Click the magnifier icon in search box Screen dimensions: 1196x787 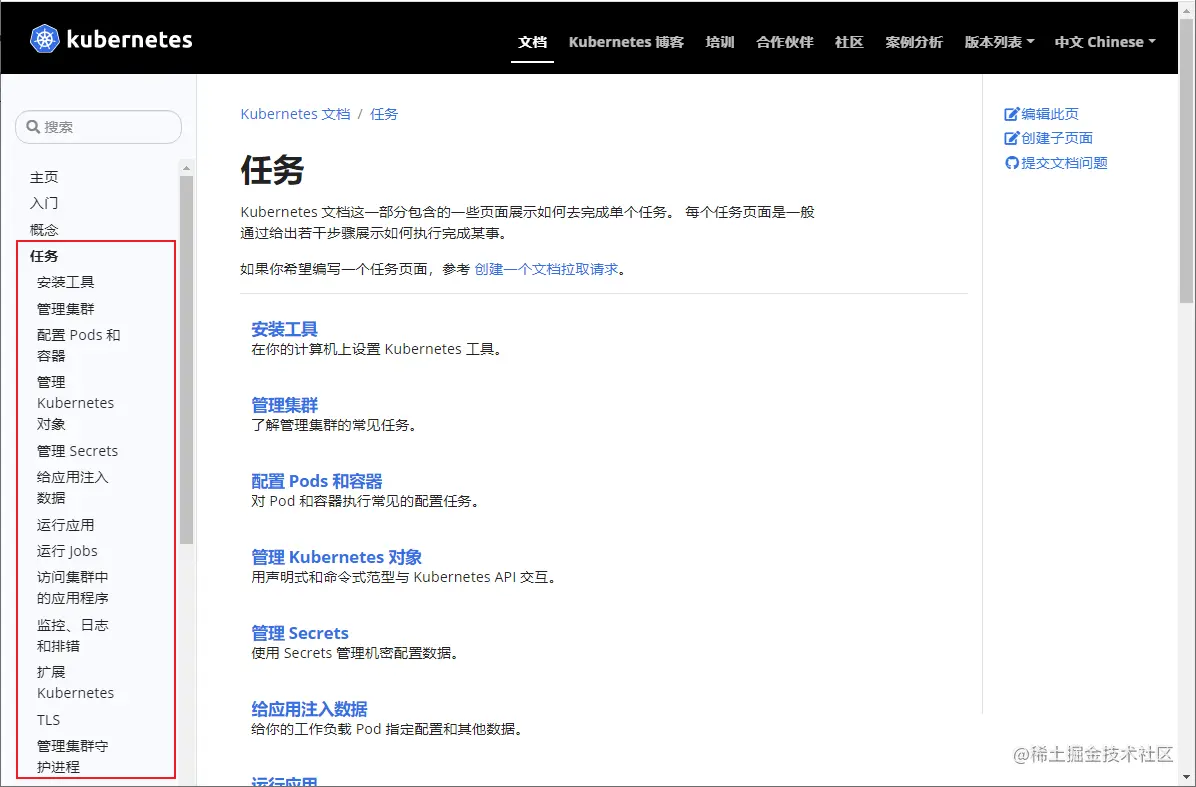(x=33, y=127)
